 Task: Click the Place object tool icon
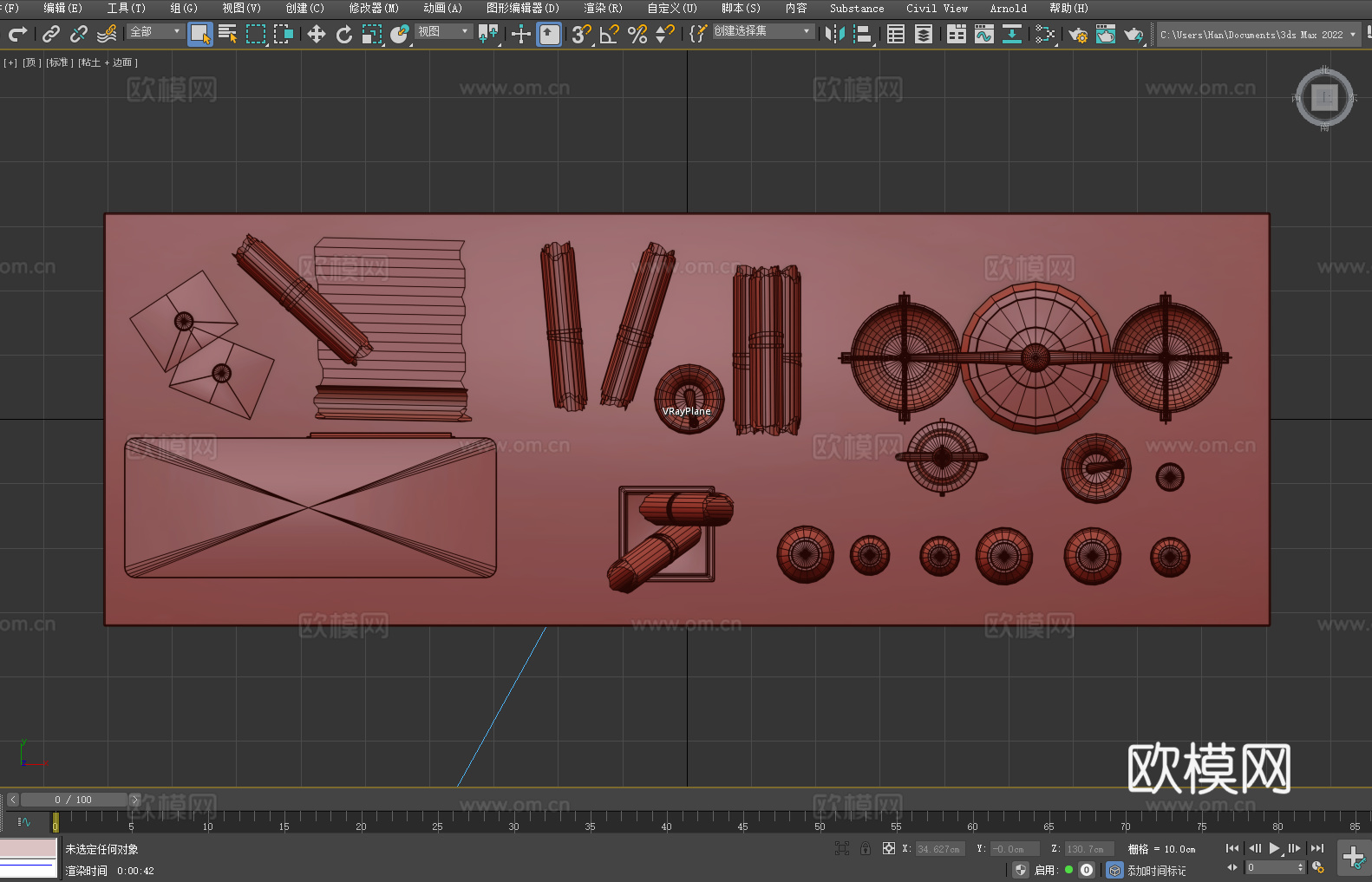pyautogui.click(x=400, y=34)
